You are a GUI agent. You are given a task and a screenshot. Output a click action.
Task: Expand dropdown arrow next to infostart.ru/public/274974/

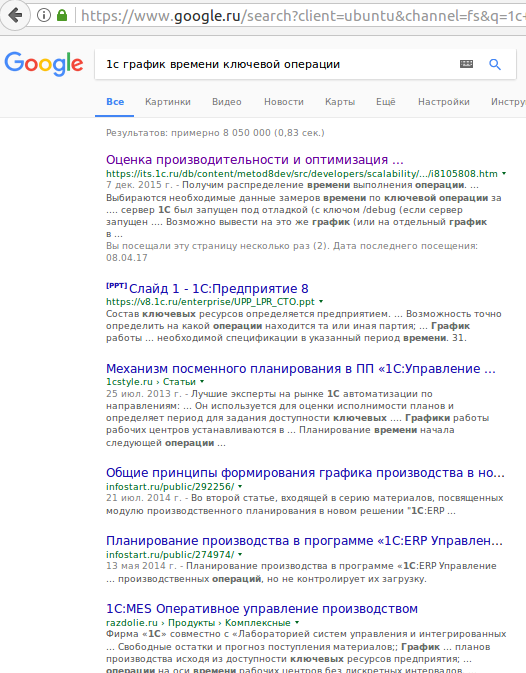tap(240, 554)
